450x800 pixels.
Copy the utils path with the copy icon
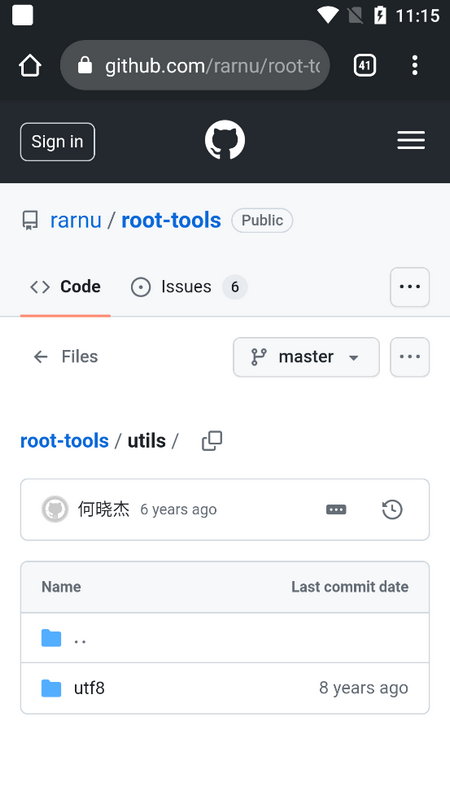[212, 441]
